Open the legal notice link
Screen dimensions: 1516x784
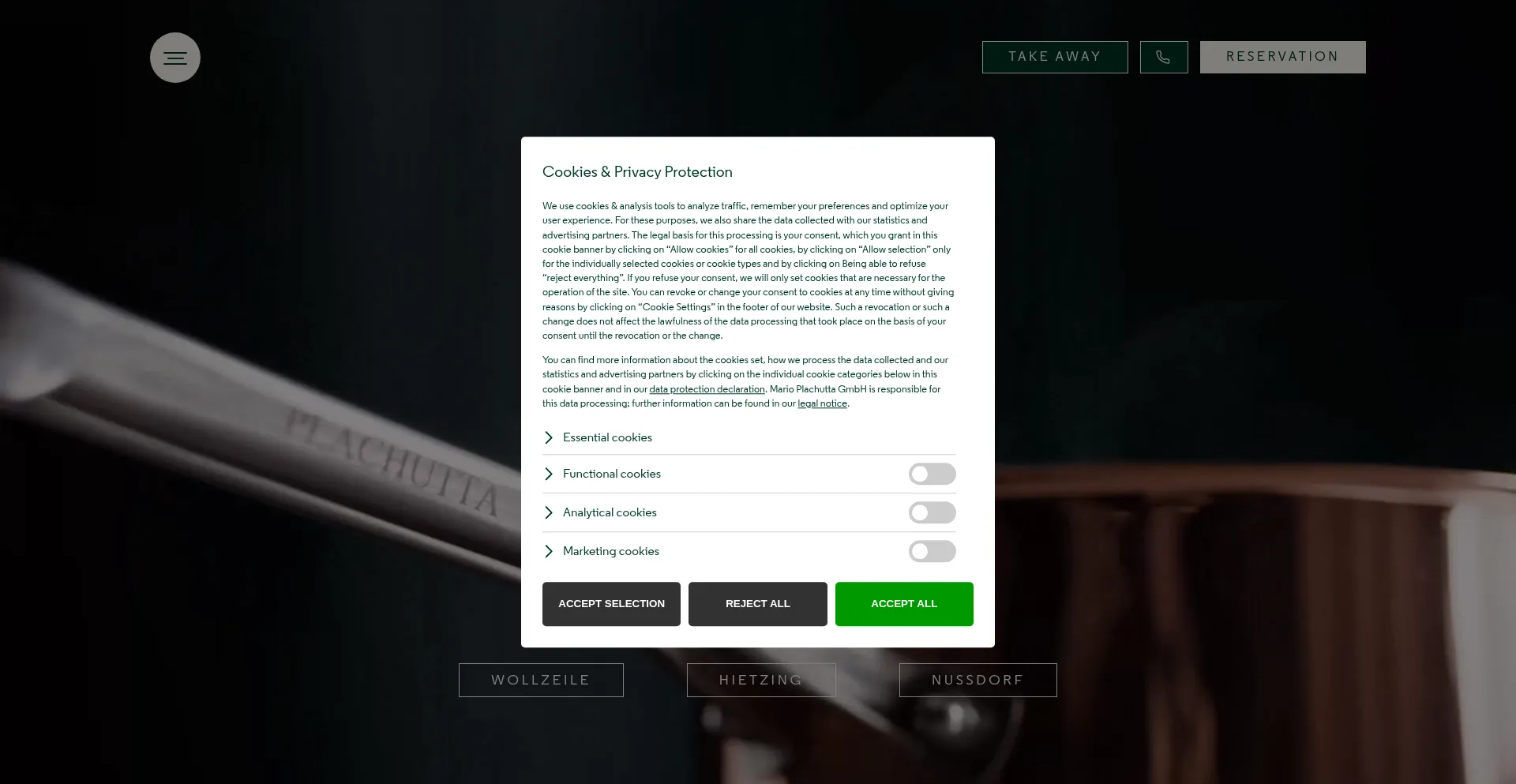pos(822,403)
